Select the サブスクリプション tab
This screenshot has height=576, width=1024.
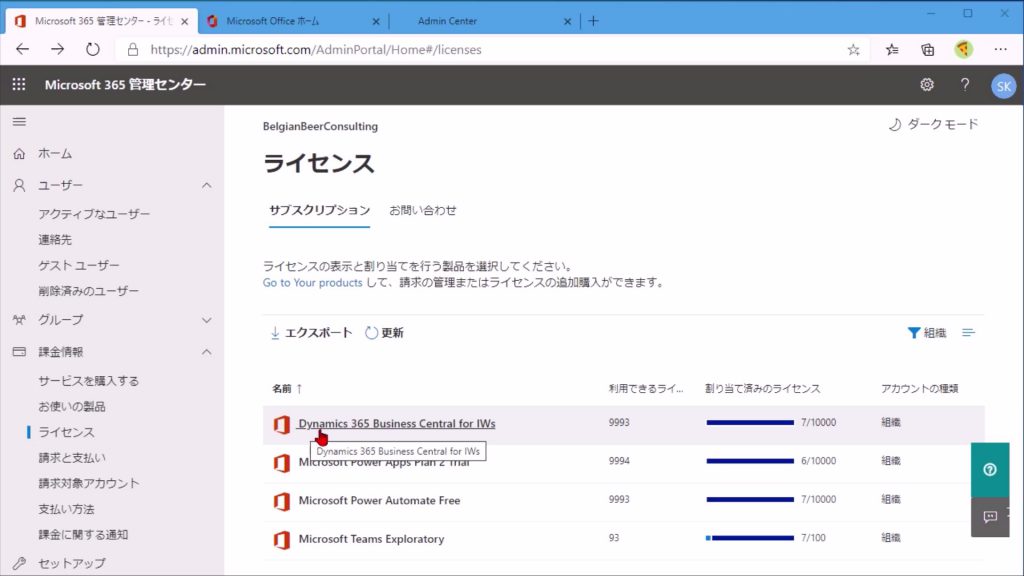pos(319,210)
